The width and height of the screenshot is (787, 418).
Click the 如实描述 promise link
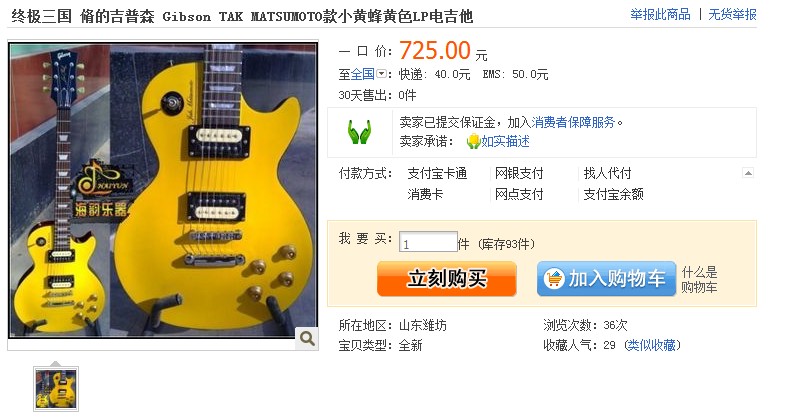(505, 142)
